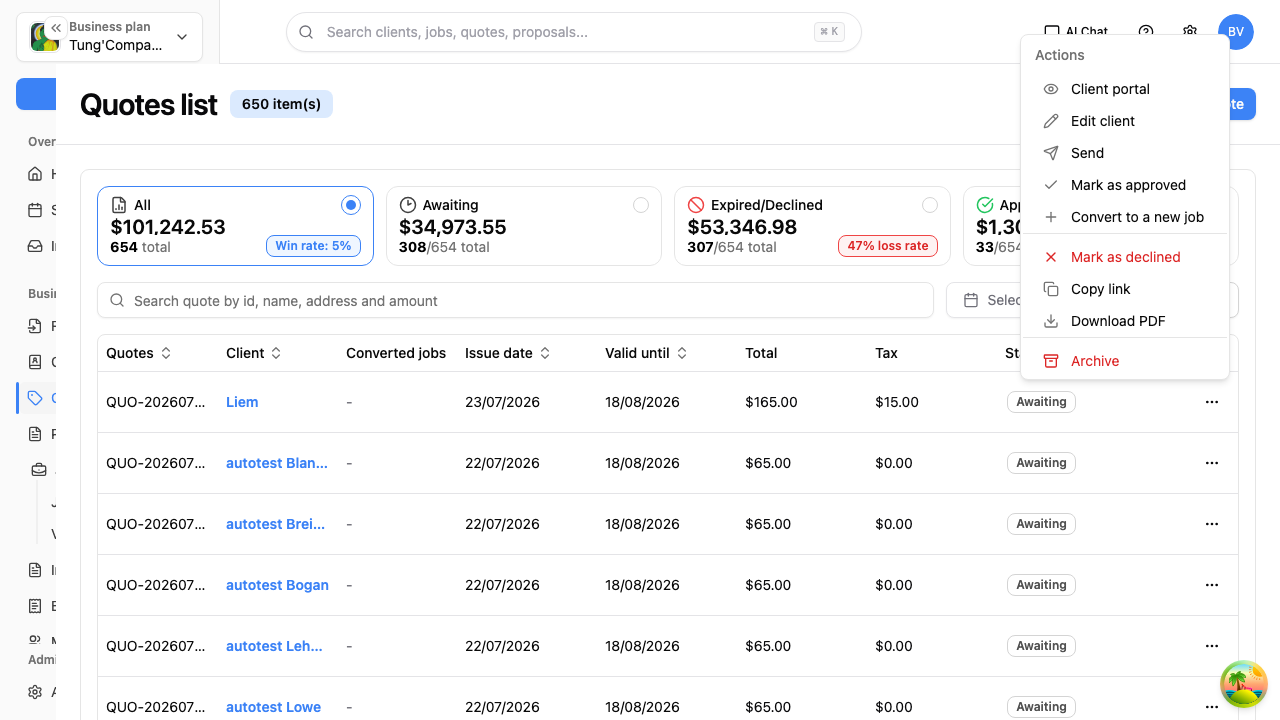
Task: Open the client link autotest Bogan
Action: point(277,585)
